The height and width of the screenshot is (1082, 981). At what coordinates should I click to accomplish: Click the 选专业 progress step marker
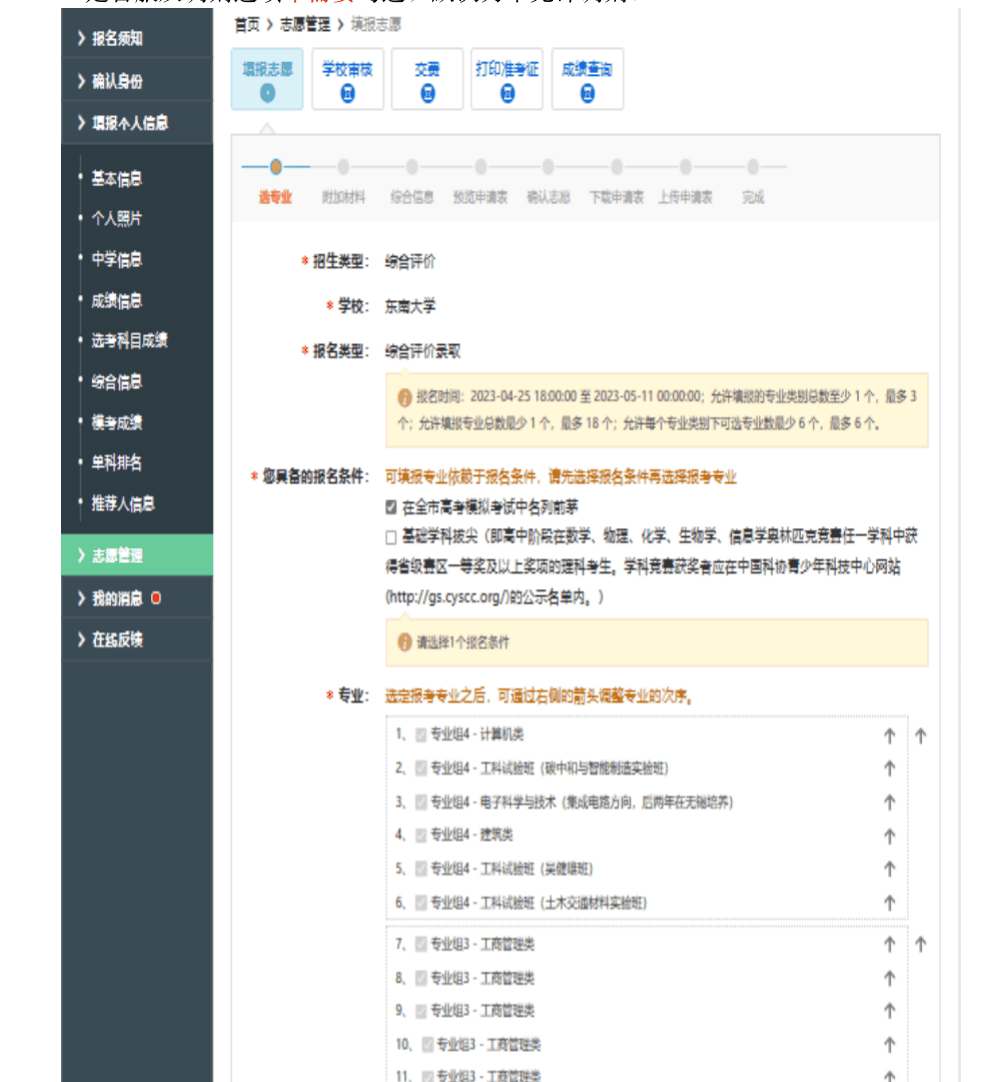pyautogui.click(x=276, y=168)
